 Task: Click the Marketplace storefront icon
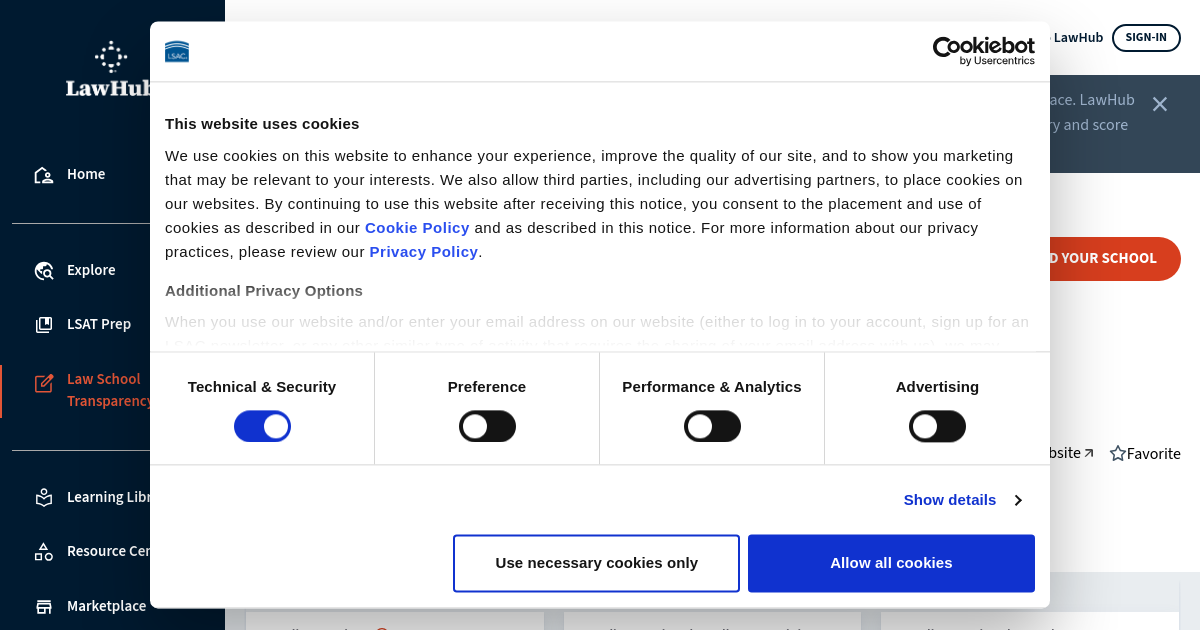tap(44, 606)
